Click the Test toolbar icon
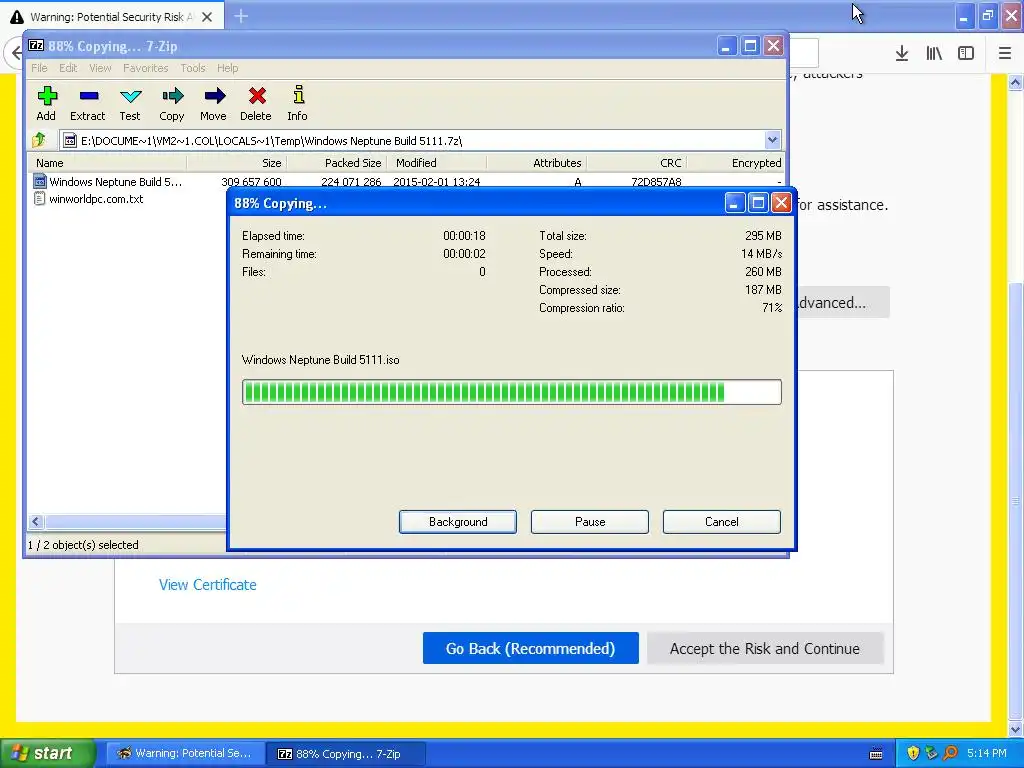Image resolution: width=1024 pixels, height=768 pixels. [131, 97]
